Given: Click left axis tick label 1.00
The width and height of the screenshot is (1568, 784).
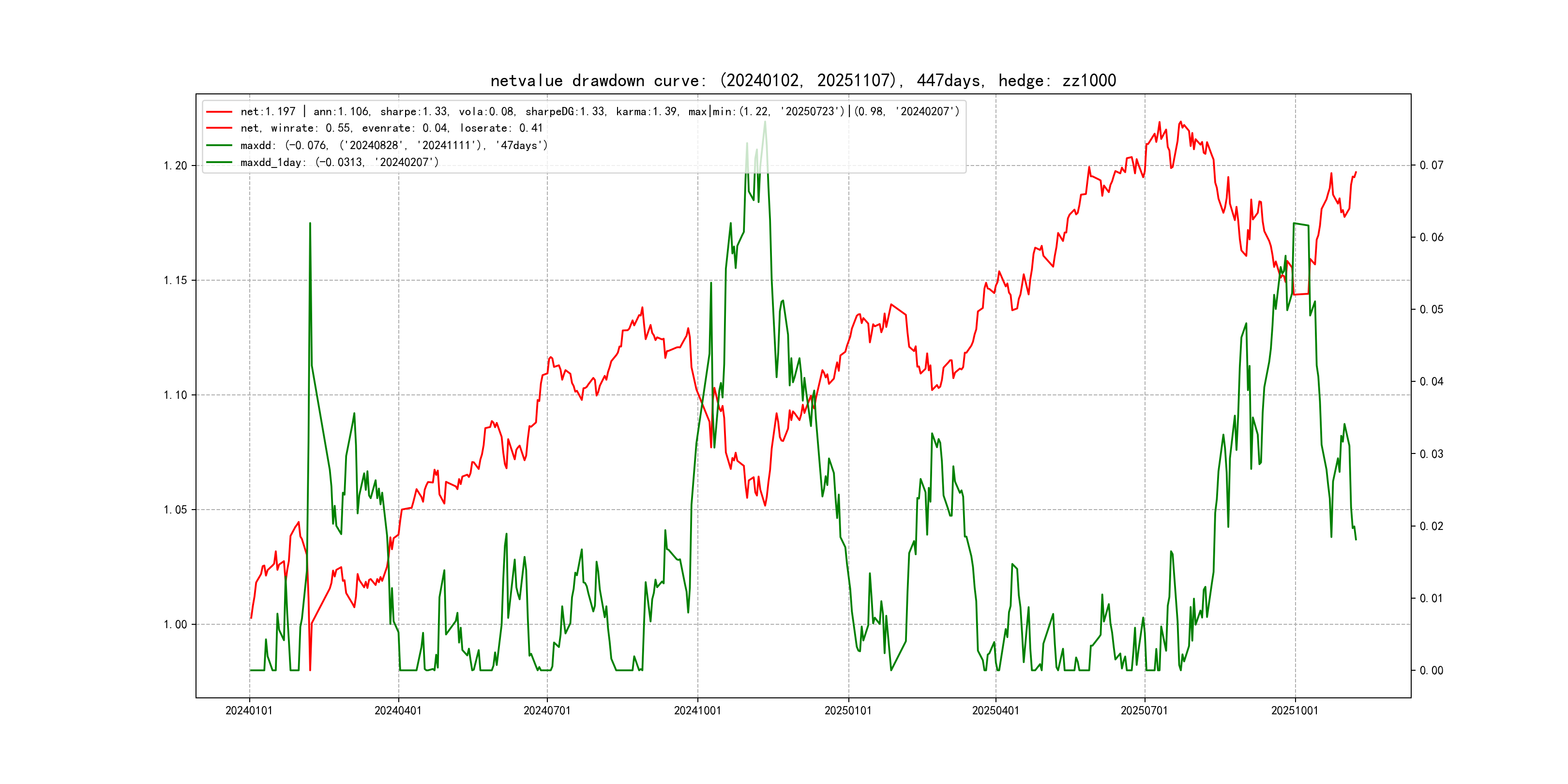Looking at the screenshot, I should 175,624.
